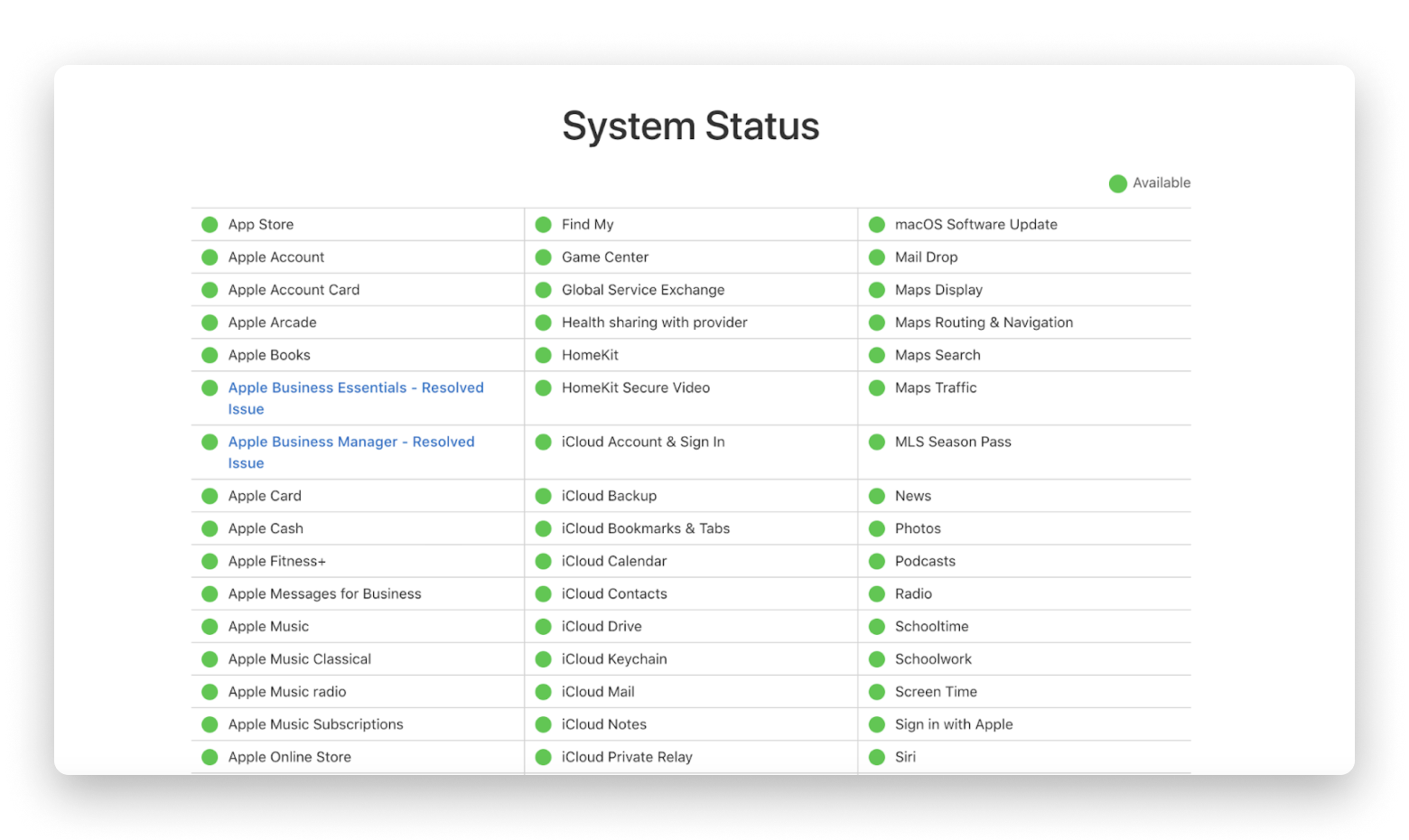The height and width of the screenshot is (840, 1409).
Task: Click the green status dot beside Photos
Action: 876,528
